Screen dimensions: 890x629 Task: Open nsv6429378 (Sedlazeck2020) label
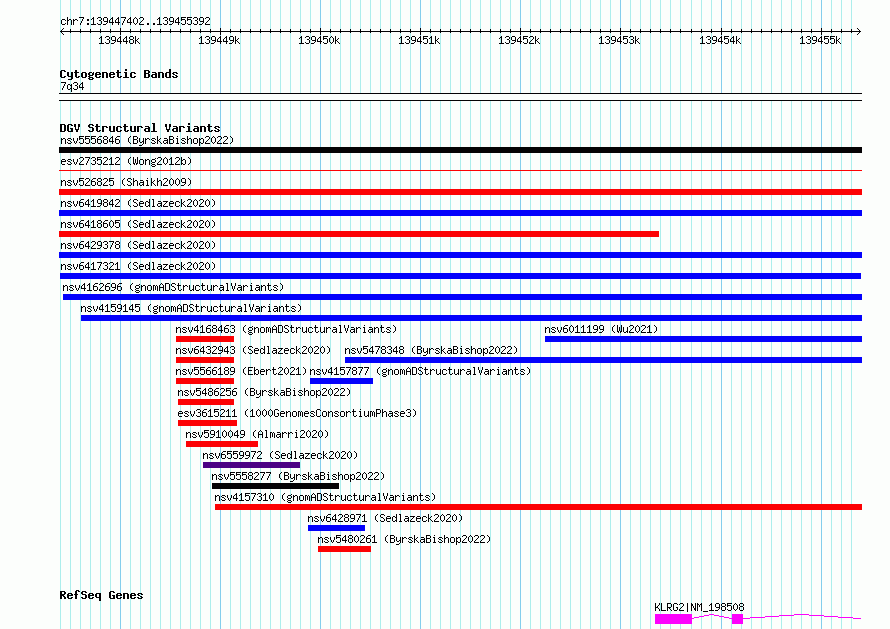(138, 245)
